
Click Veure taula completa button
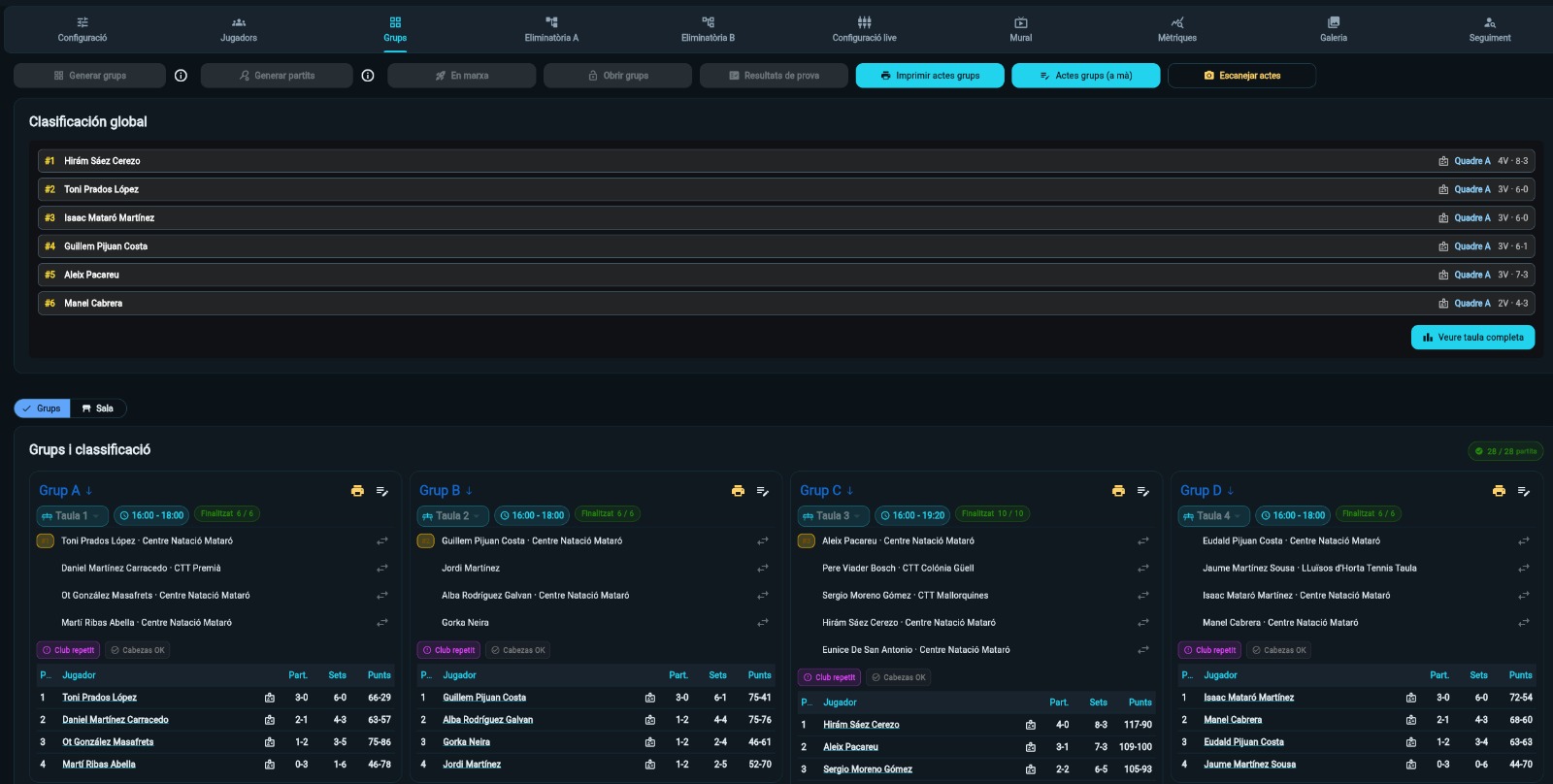coord(1472,338)
